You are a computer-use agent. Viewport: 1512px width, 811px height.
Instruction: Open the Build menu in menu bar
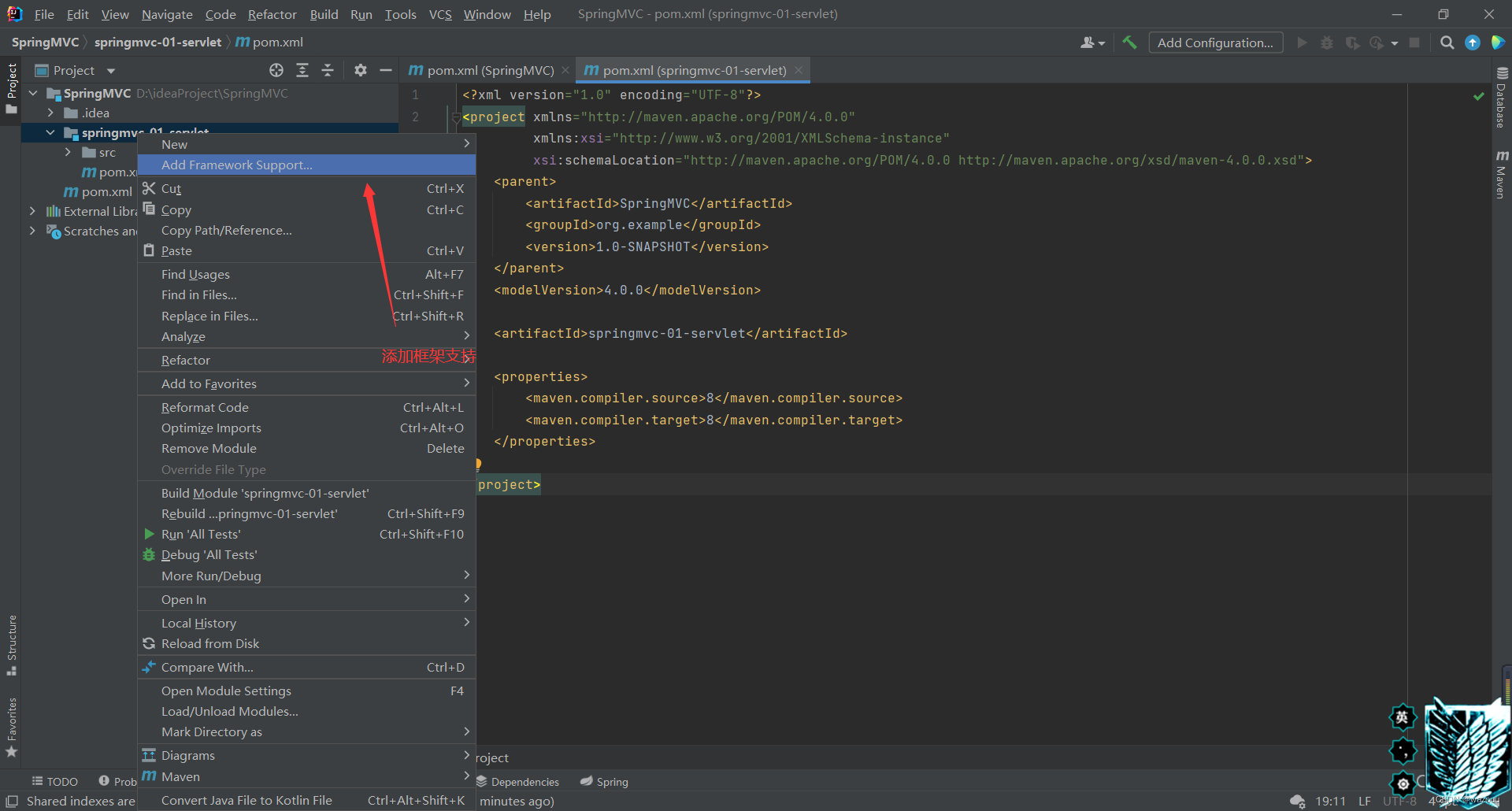(324, 14)
